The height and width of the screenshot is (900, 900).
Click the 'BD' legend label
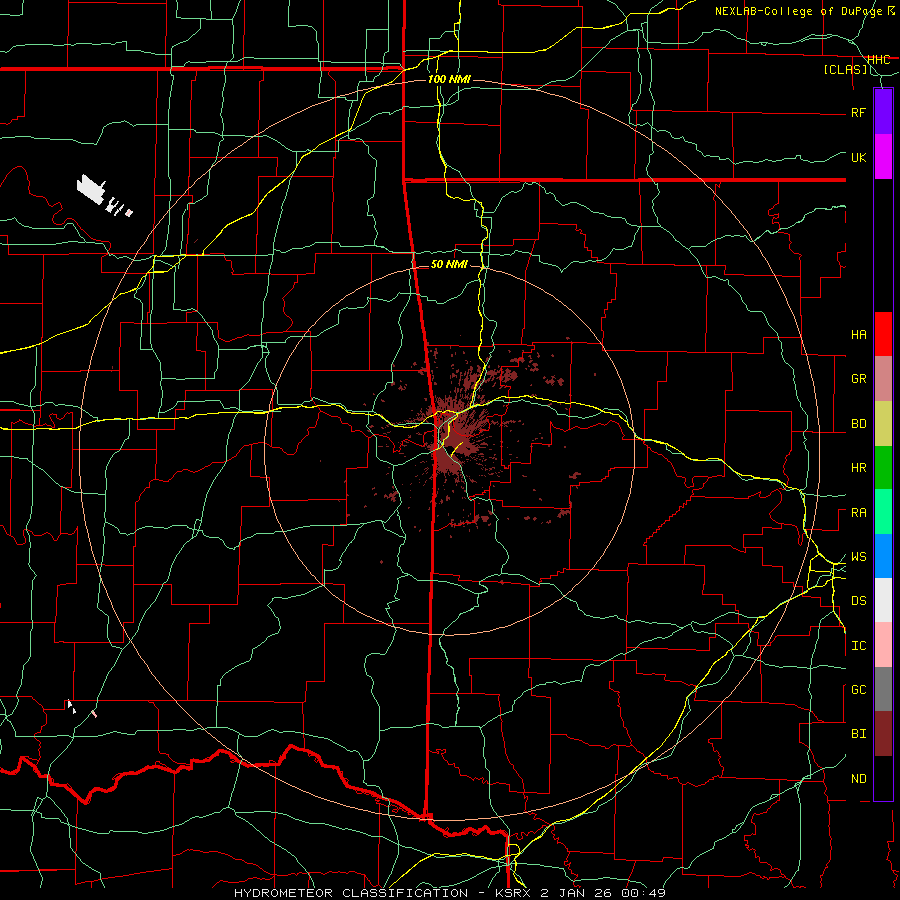[858, 424]
